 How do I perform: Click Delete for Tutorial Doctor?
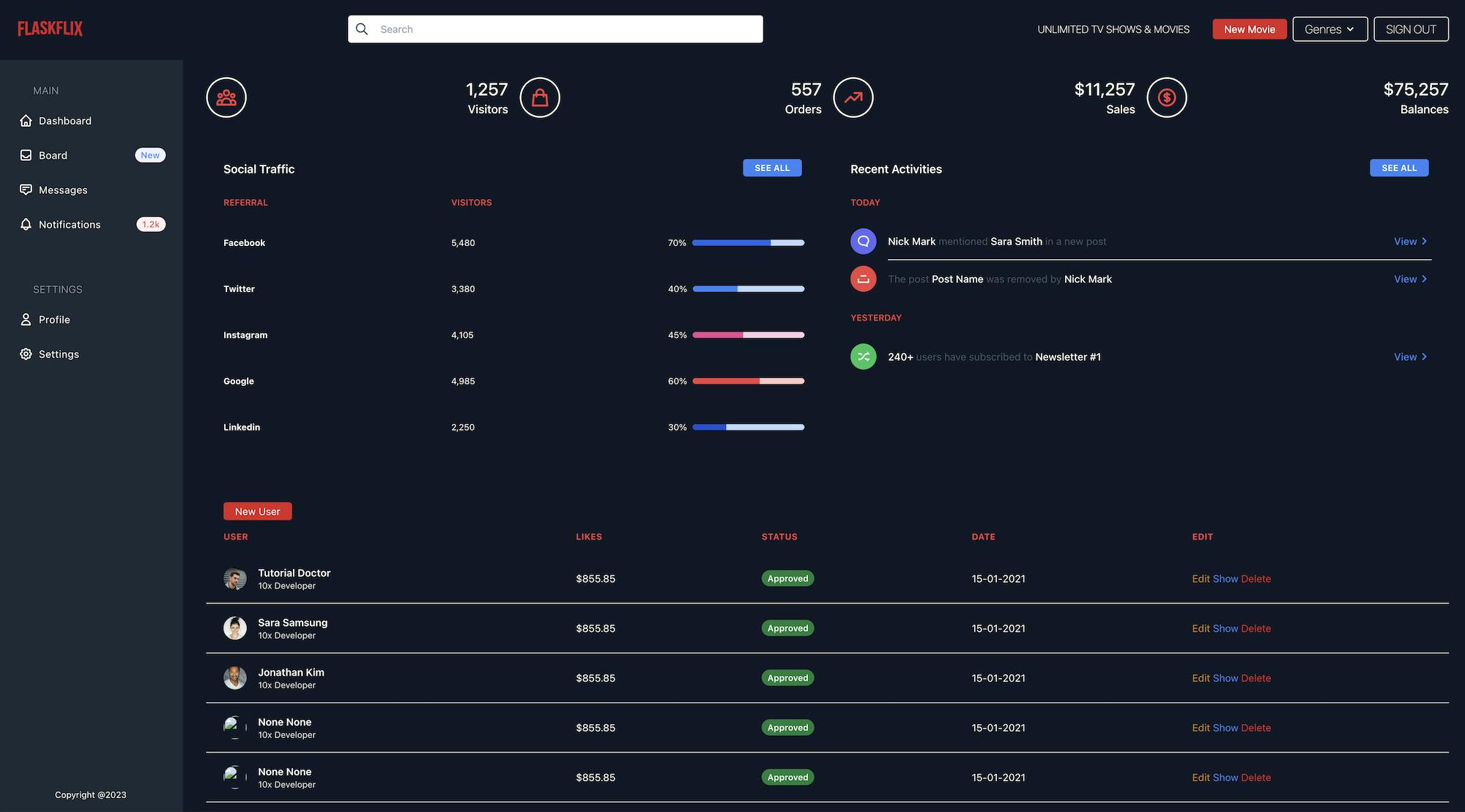(x=1256, y=578)
